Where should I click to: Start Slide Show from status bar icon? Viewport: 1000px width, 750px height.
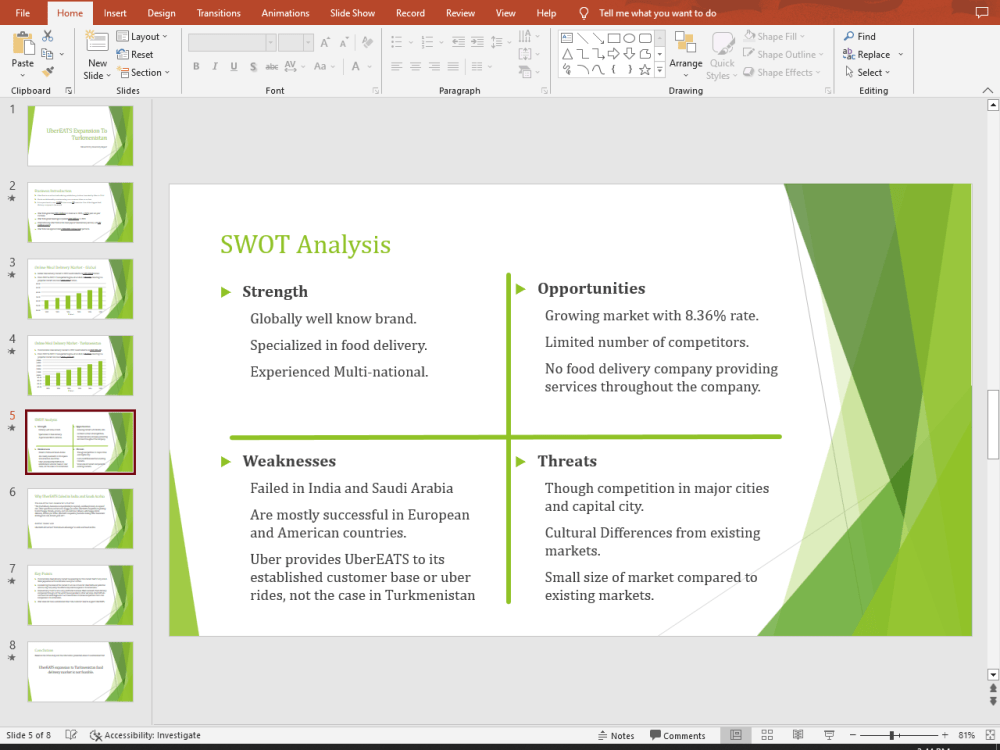829,735
